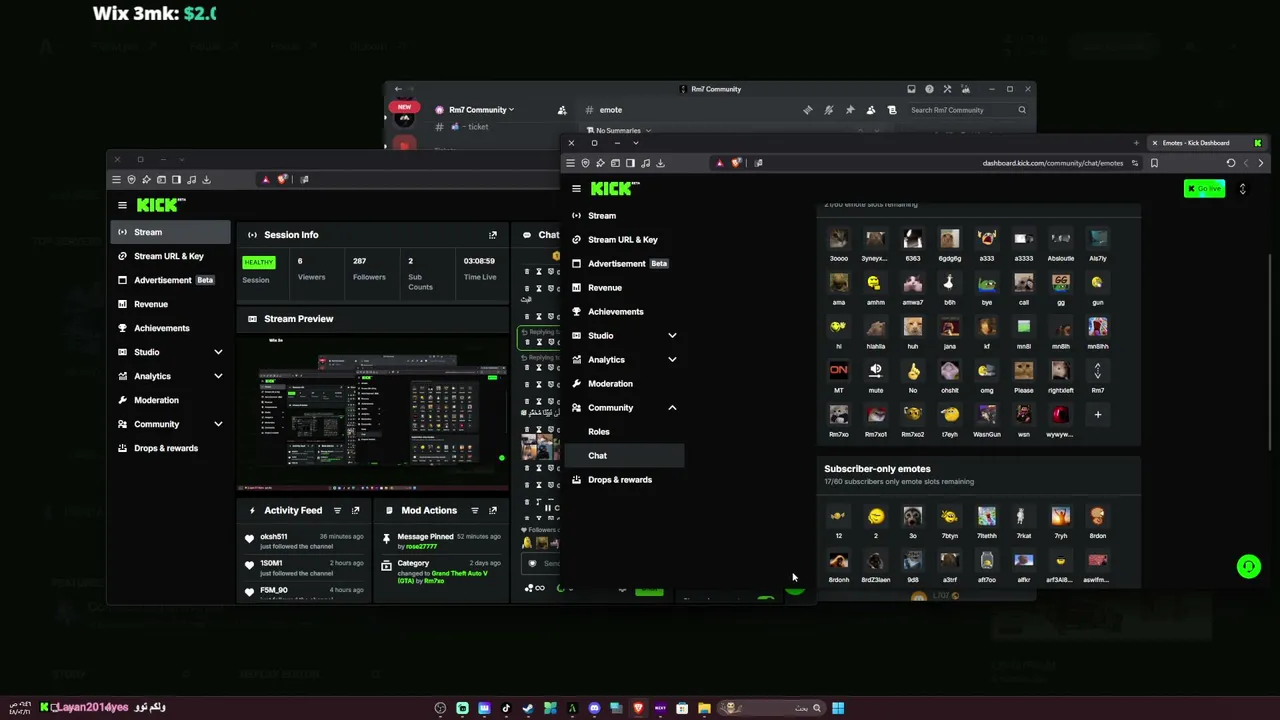
Task: Add a new channel emote with plus
Action: 1097,414
